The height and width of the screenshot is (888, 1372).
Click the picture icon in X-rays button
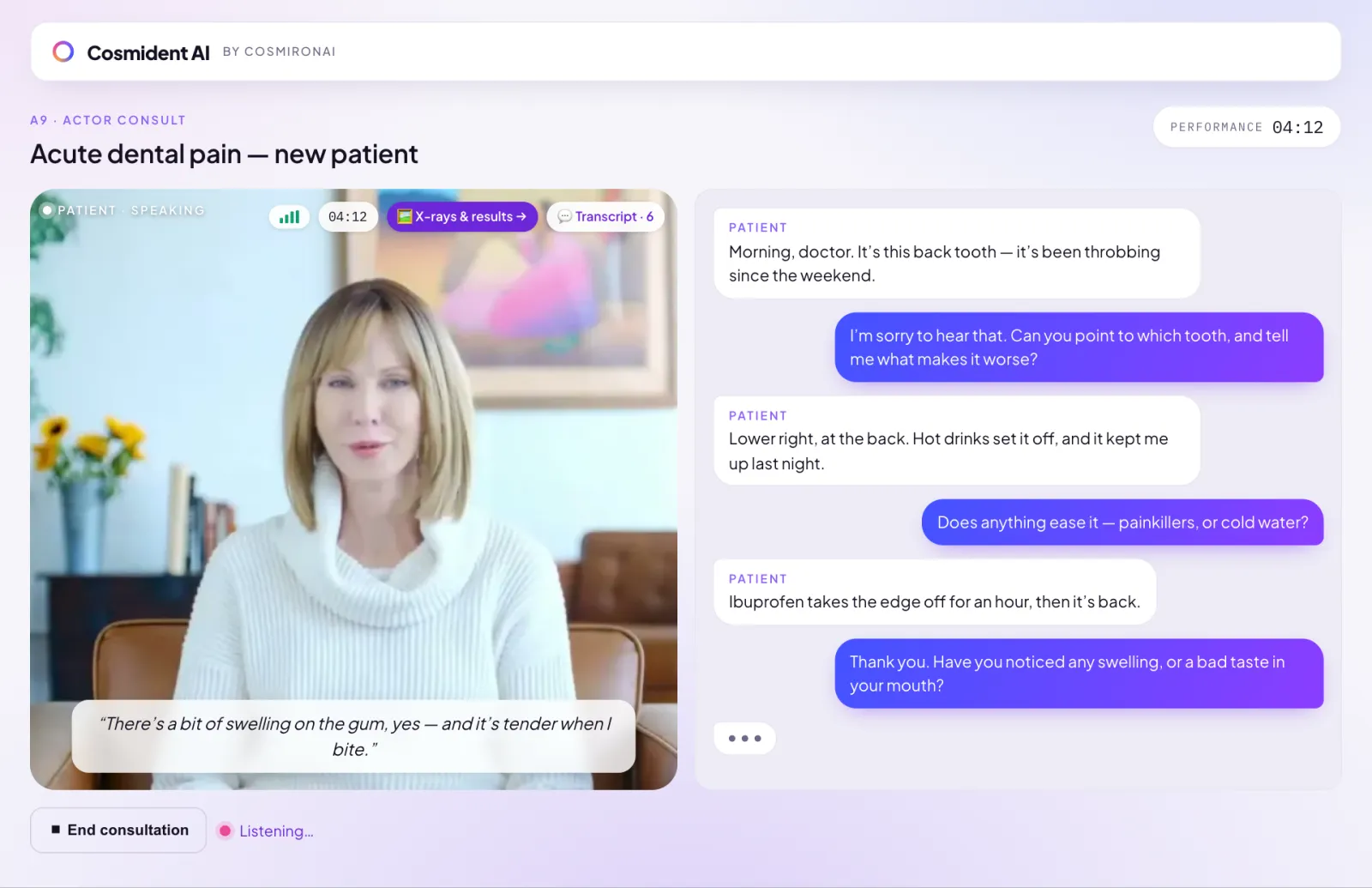(x=405, y=216)
